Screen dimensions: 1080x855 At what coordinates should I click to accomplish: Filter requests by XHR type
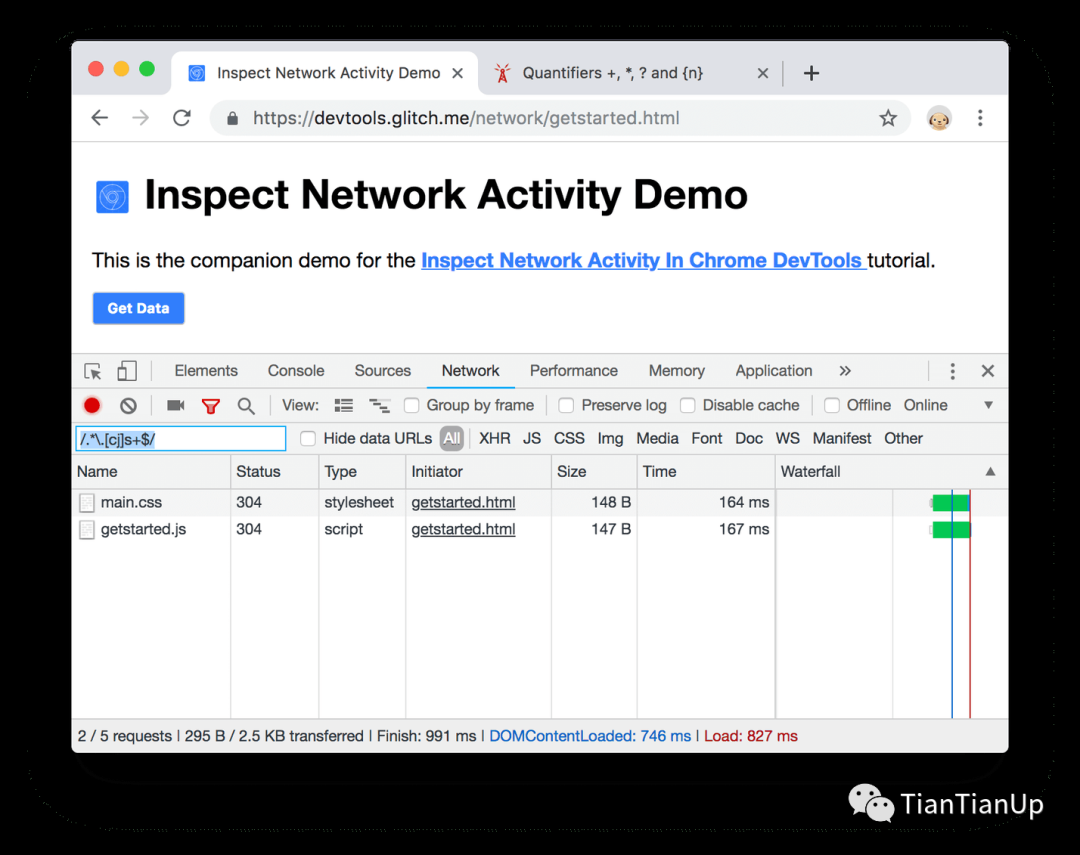tap(495, 438)
